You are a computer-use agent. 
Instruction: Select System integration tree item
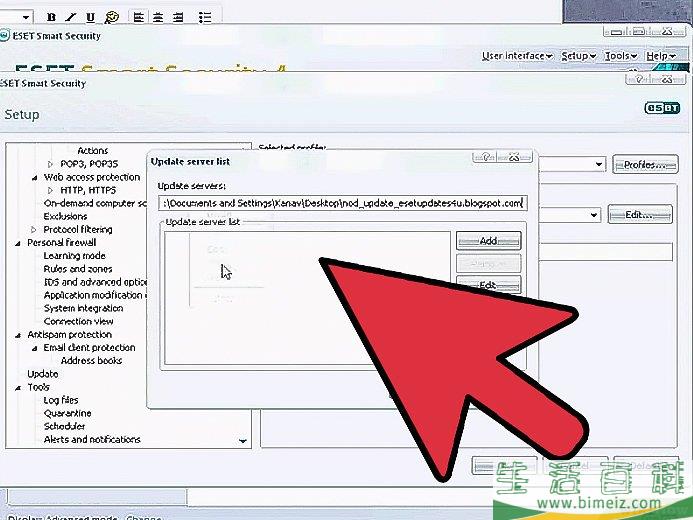(83, 308)
